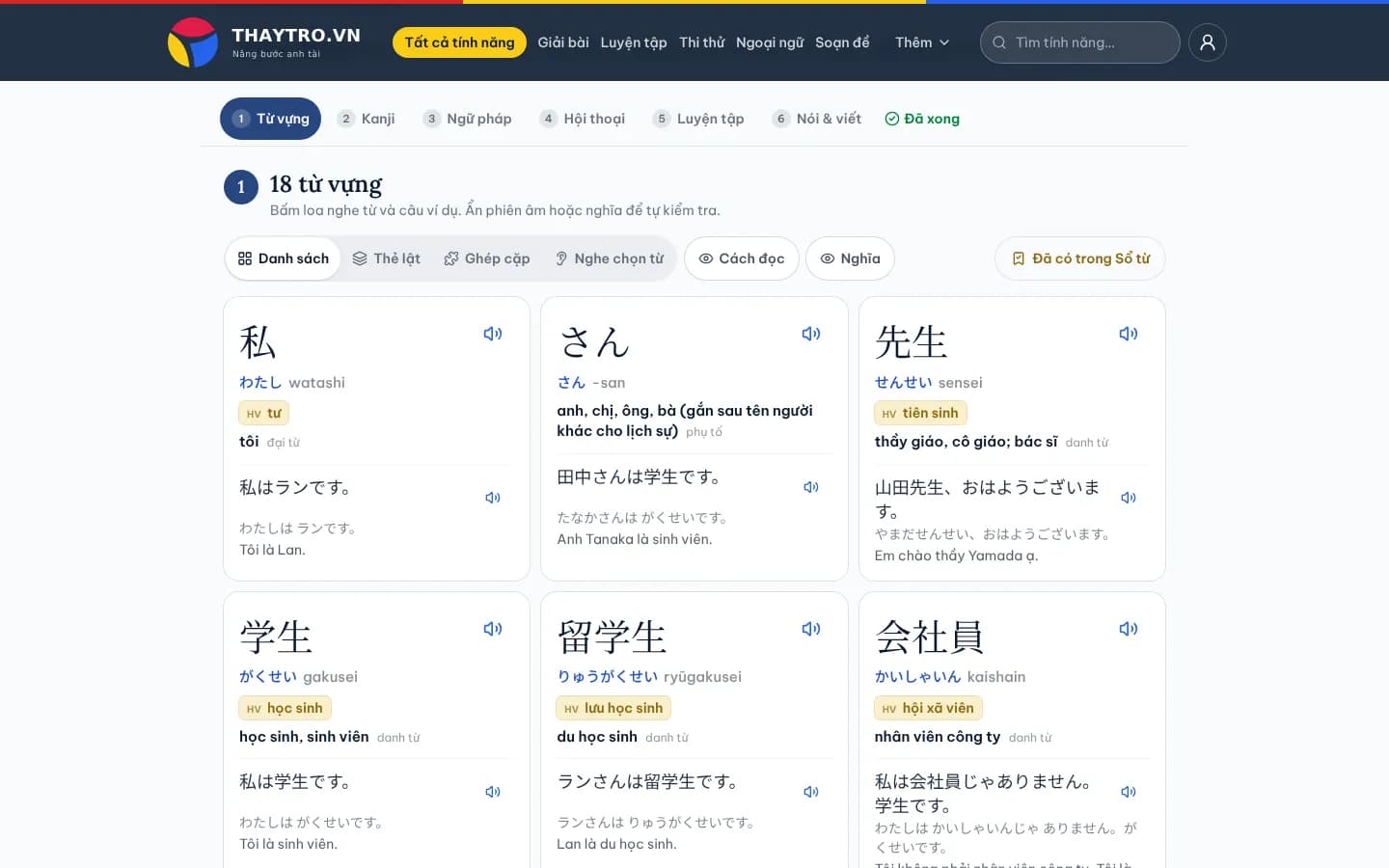This screenshot has width=1389, height=868.
Task: Open Thi thử in top navigation
Action: point(702,42)
